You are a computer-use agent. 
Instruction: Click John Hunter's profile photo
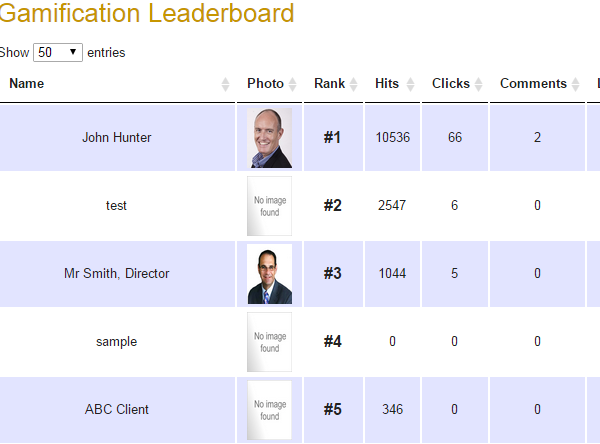pos(270,138)
